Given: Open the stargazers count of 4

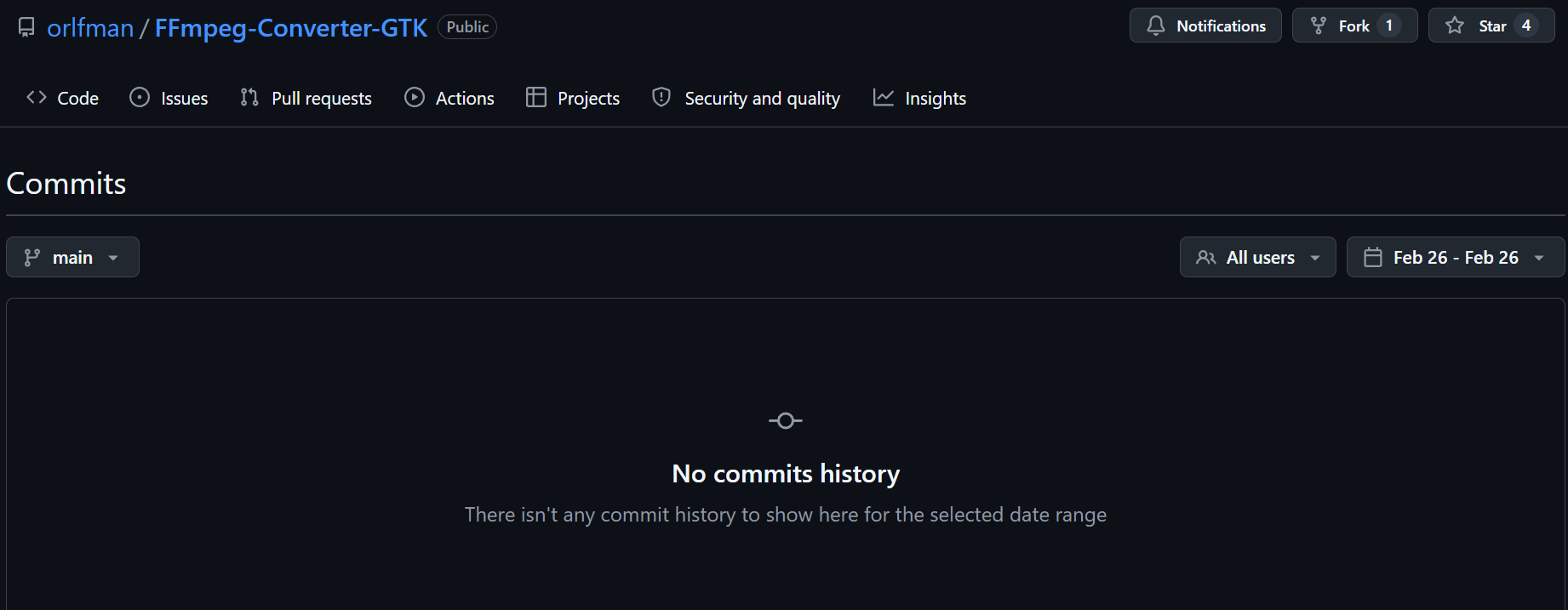Looking at the screenshot, I should coord(1526,26).
